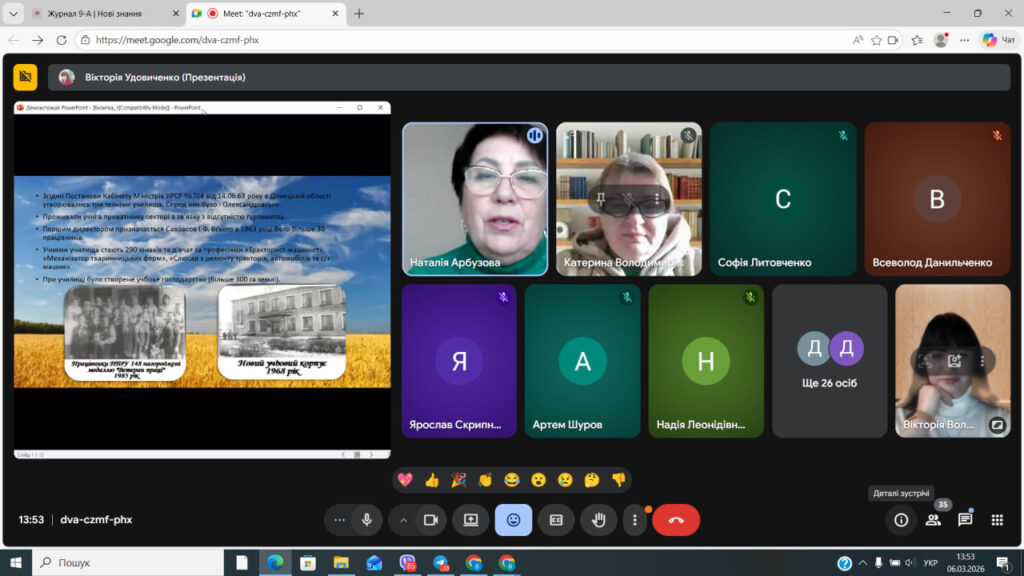Open meeting details info icon
The height and width of the screenshot is (576, 1024).
tap(901, 520)
